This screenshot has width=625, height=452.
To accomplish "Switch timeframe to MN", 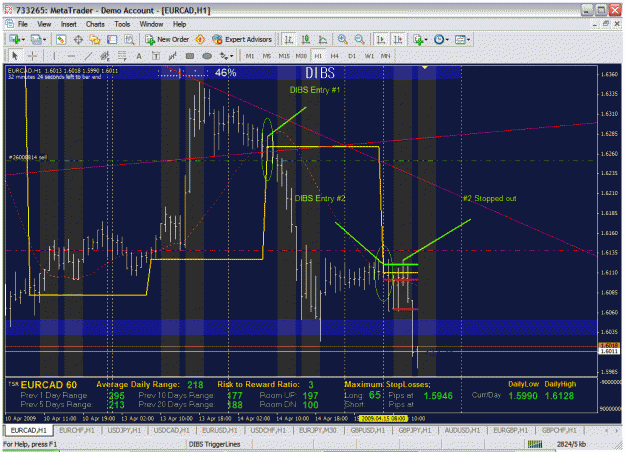I will click(x=385, y=56).
